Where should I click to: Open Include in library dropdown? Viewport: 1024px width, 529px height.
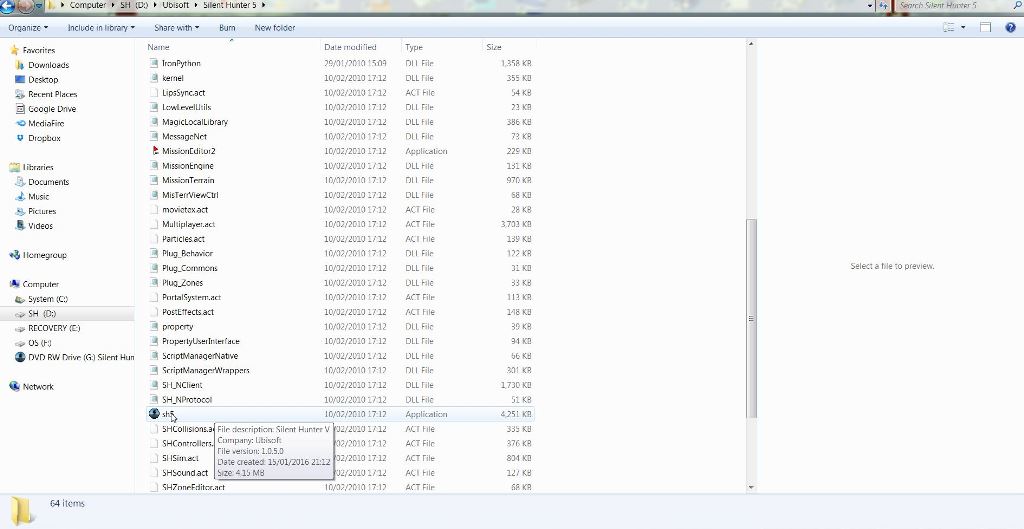click(x=101, y=27)
